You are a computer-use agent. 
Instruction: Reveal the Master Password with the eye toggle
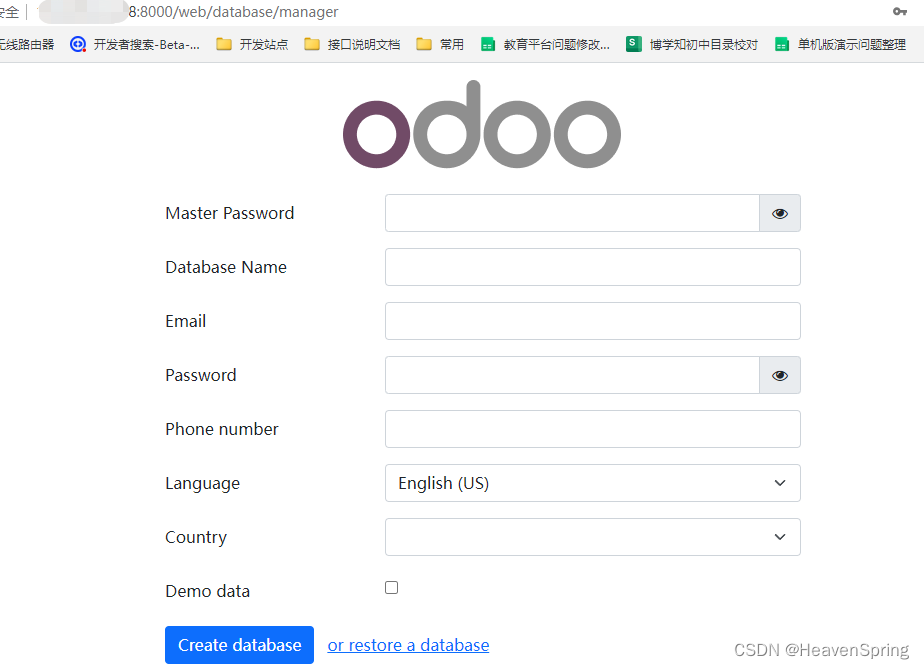click(779, 213)
